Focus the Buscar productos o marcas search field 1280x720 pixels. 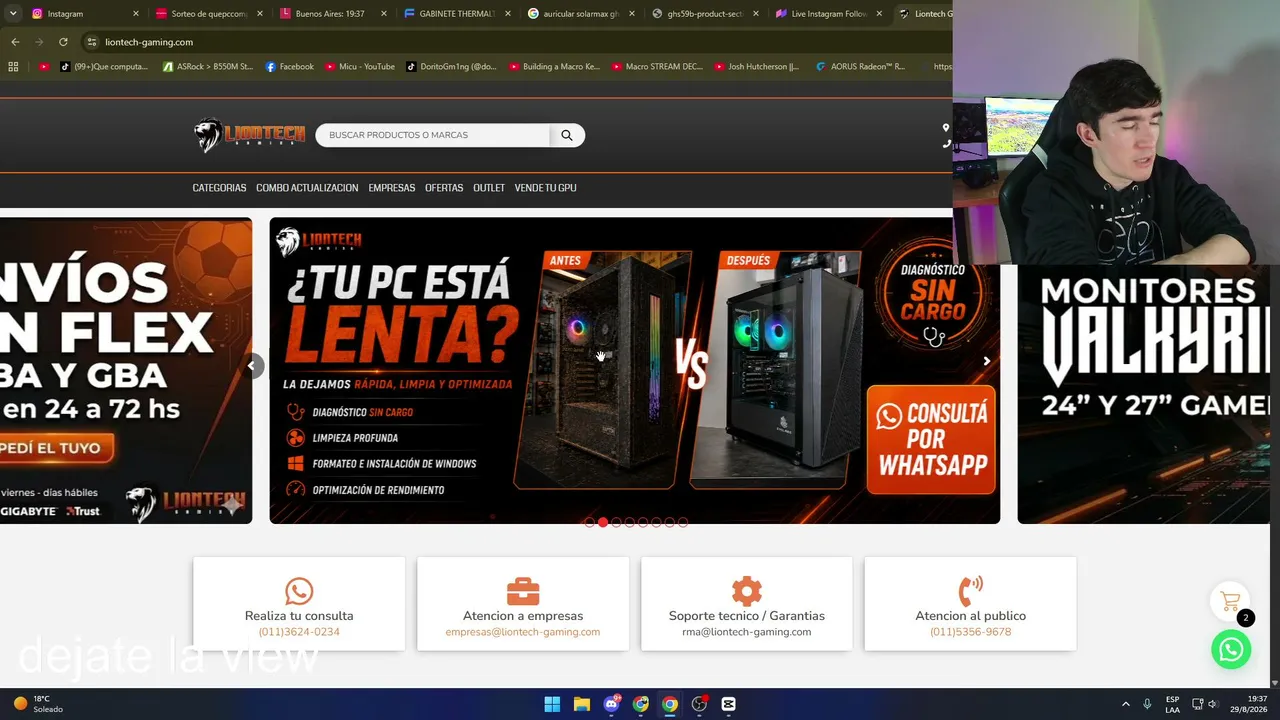click(x=433, y=135)
